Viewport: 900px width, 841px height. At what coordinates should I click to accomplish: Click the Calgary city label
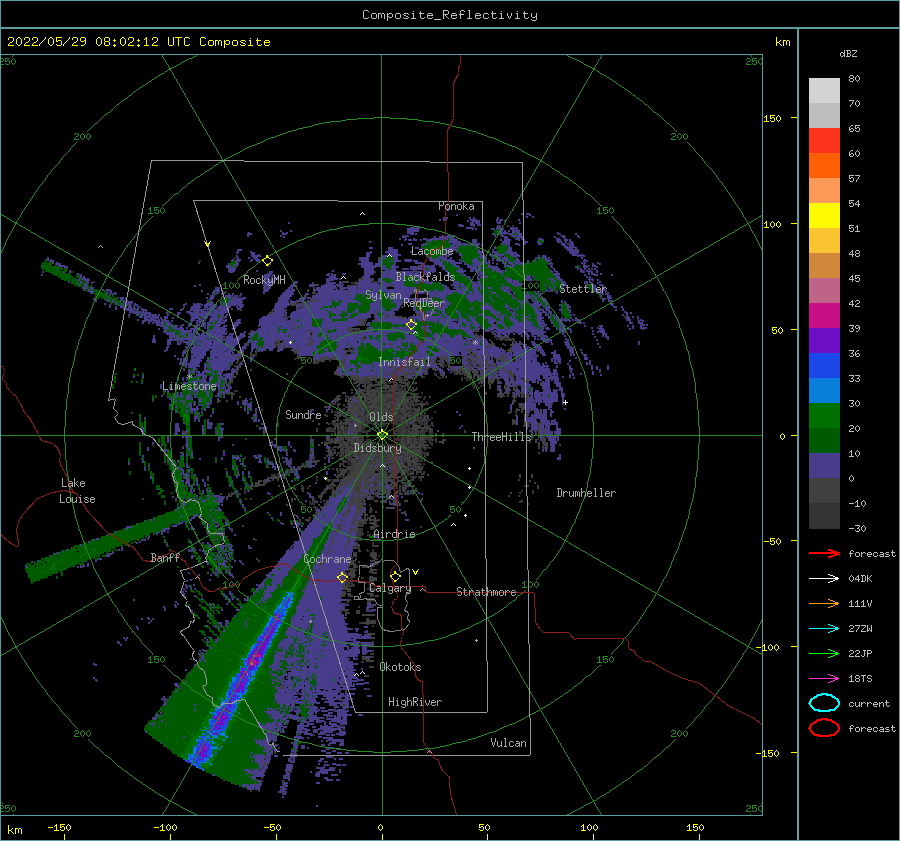390,588
